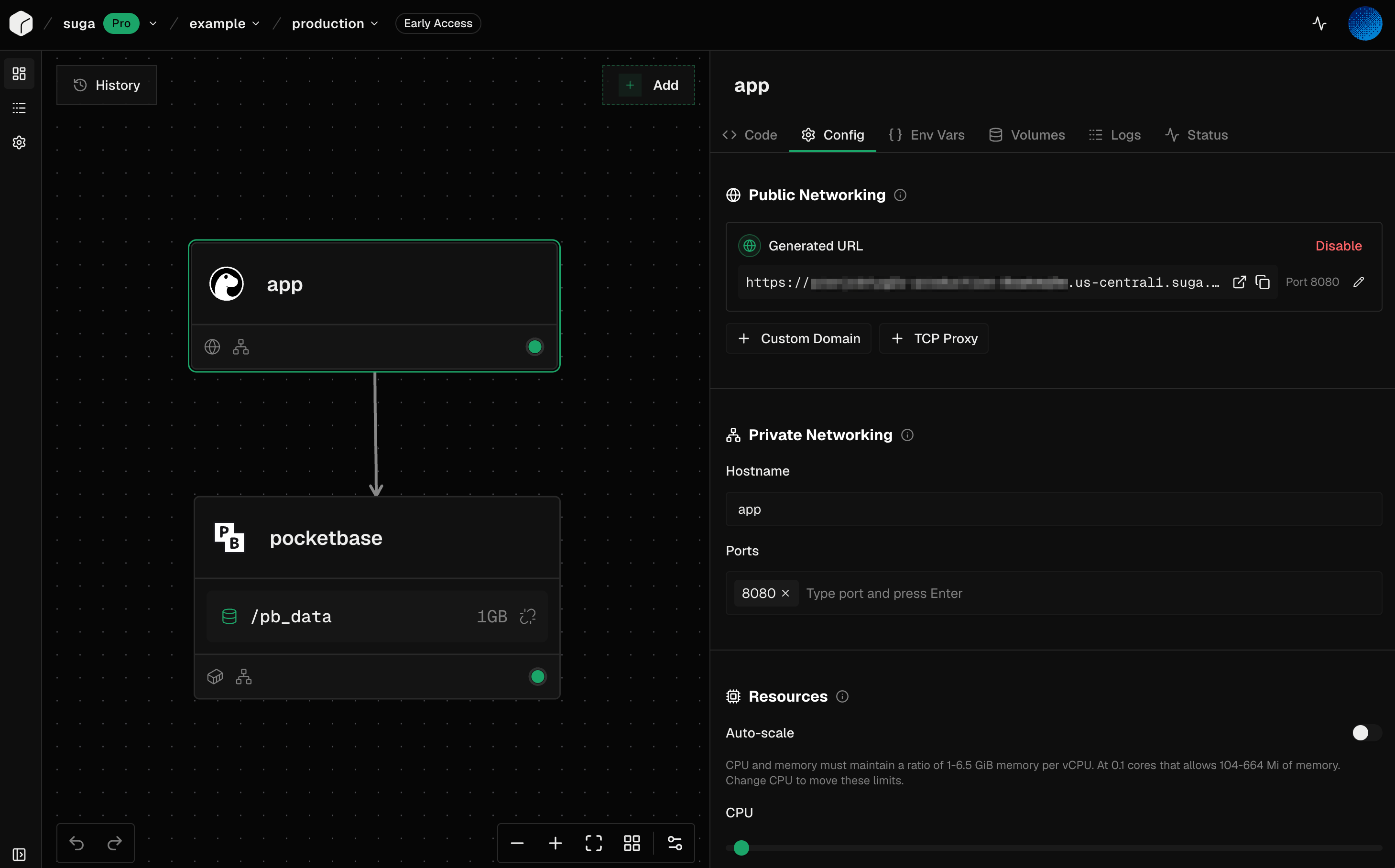The image size is (1395, 868).
Task: Open the canvas view sidebar icon
Action: click(19, 74)
